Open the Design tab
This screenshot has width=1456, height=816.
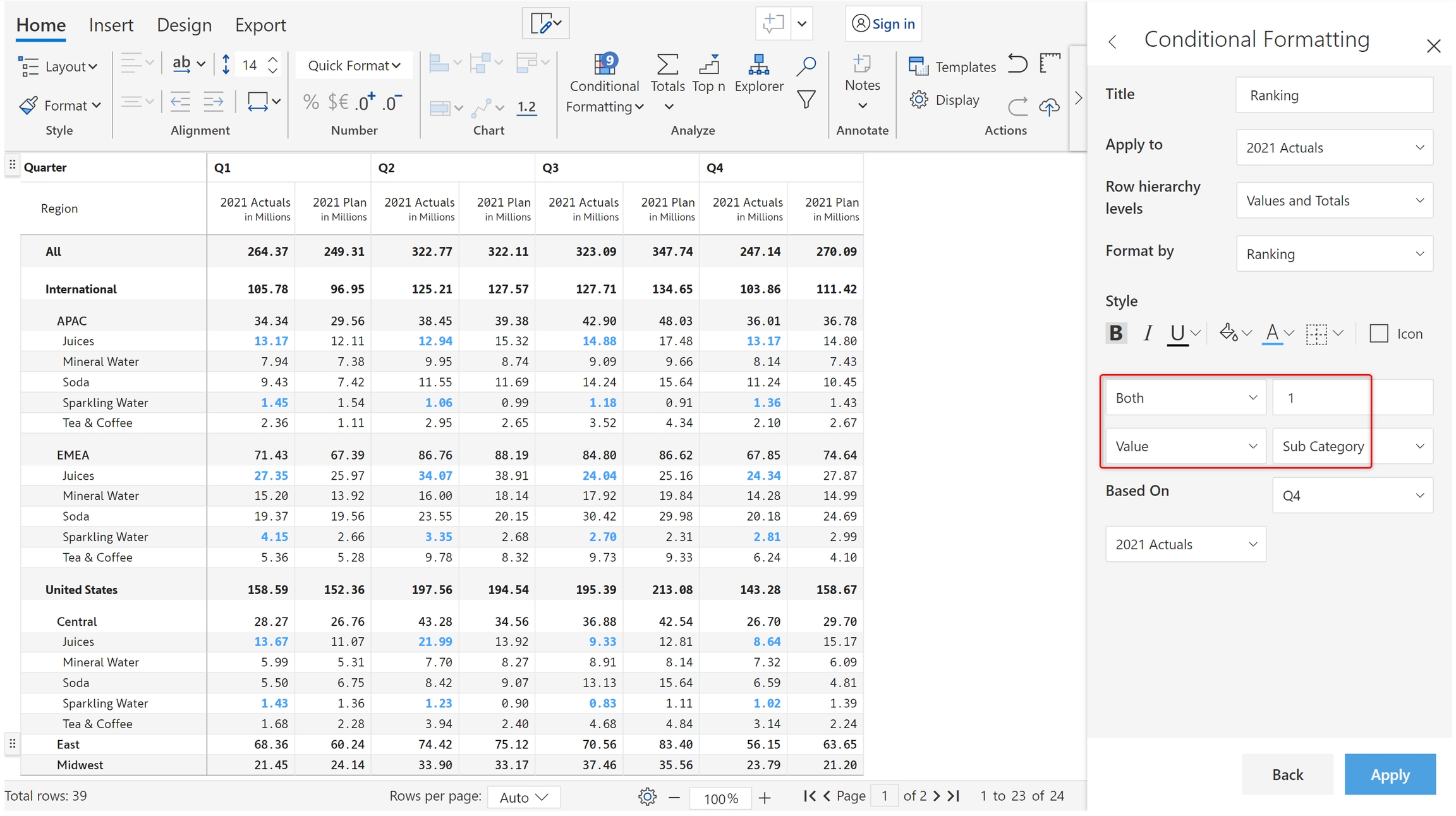click(184, 25)
